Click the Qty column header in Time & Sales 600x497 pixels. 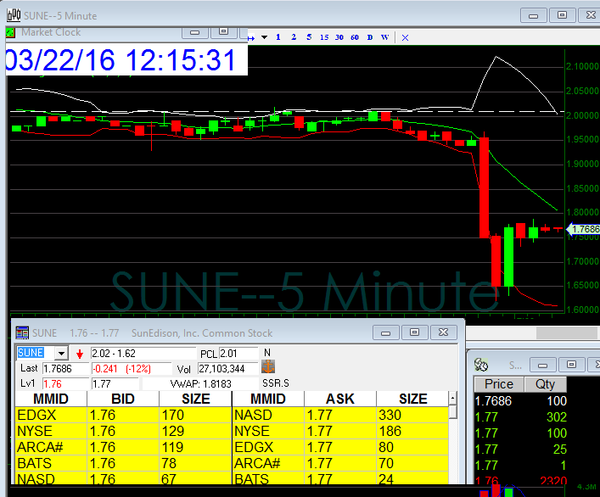tap(545, 384)
